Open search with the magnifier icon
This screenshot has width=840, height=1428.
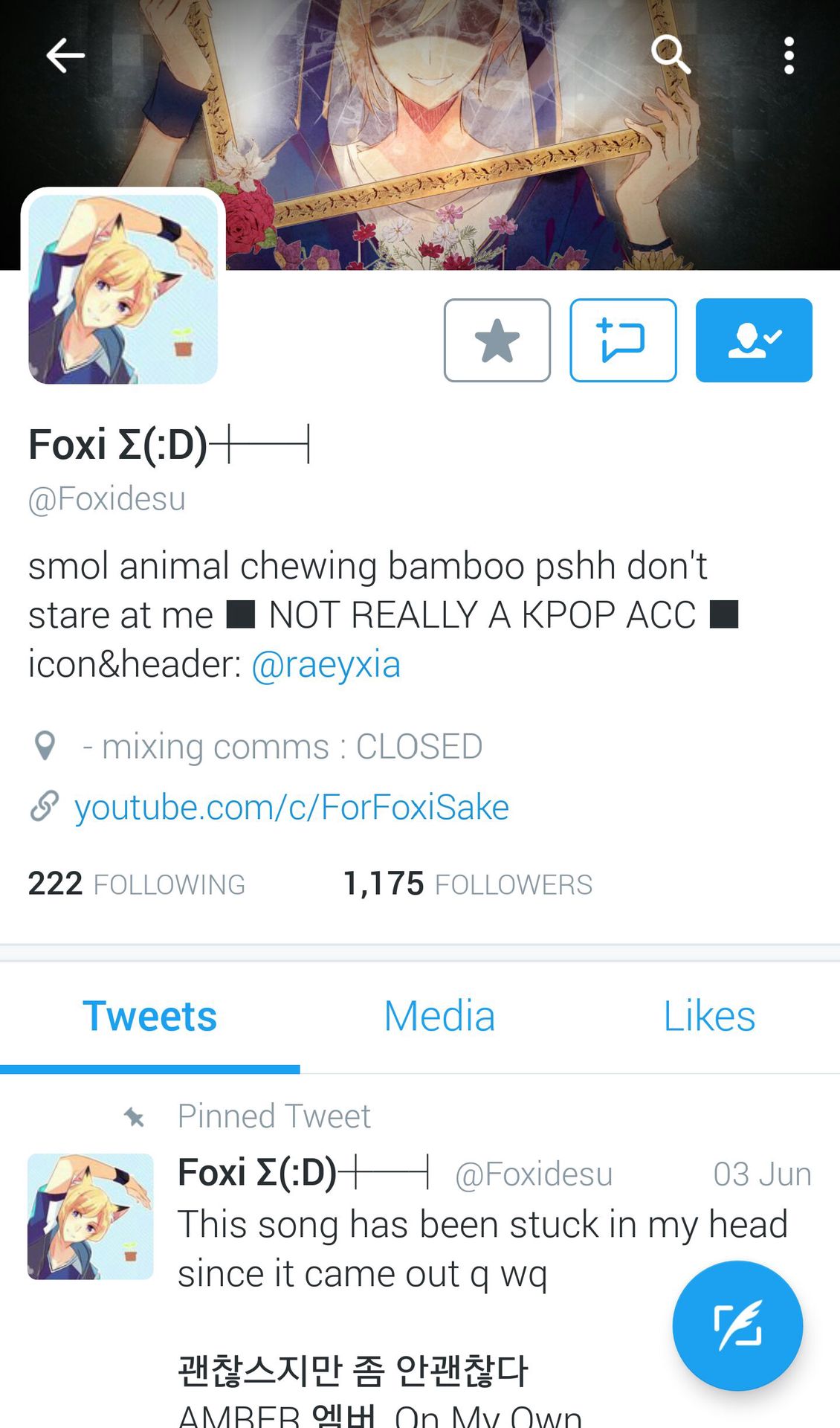(x=671, y=54)
